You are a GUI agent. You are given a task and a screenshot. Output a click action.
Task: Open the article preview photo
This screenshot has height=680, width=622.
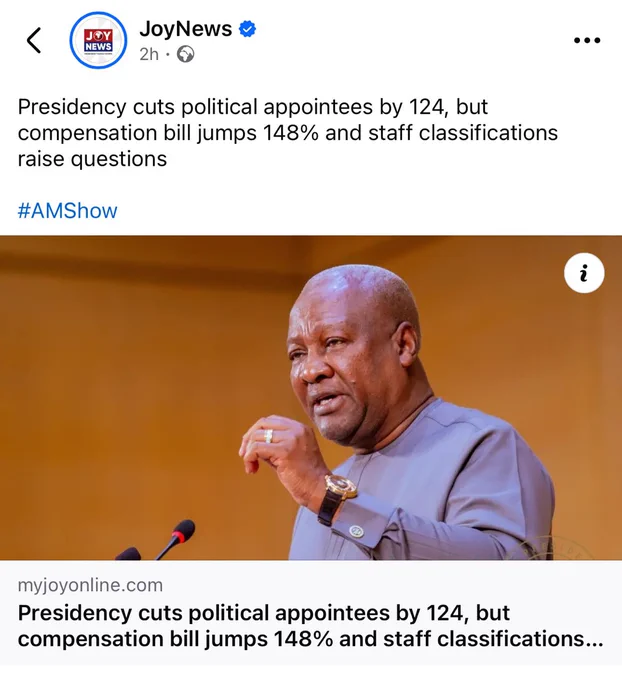[311, 398]
